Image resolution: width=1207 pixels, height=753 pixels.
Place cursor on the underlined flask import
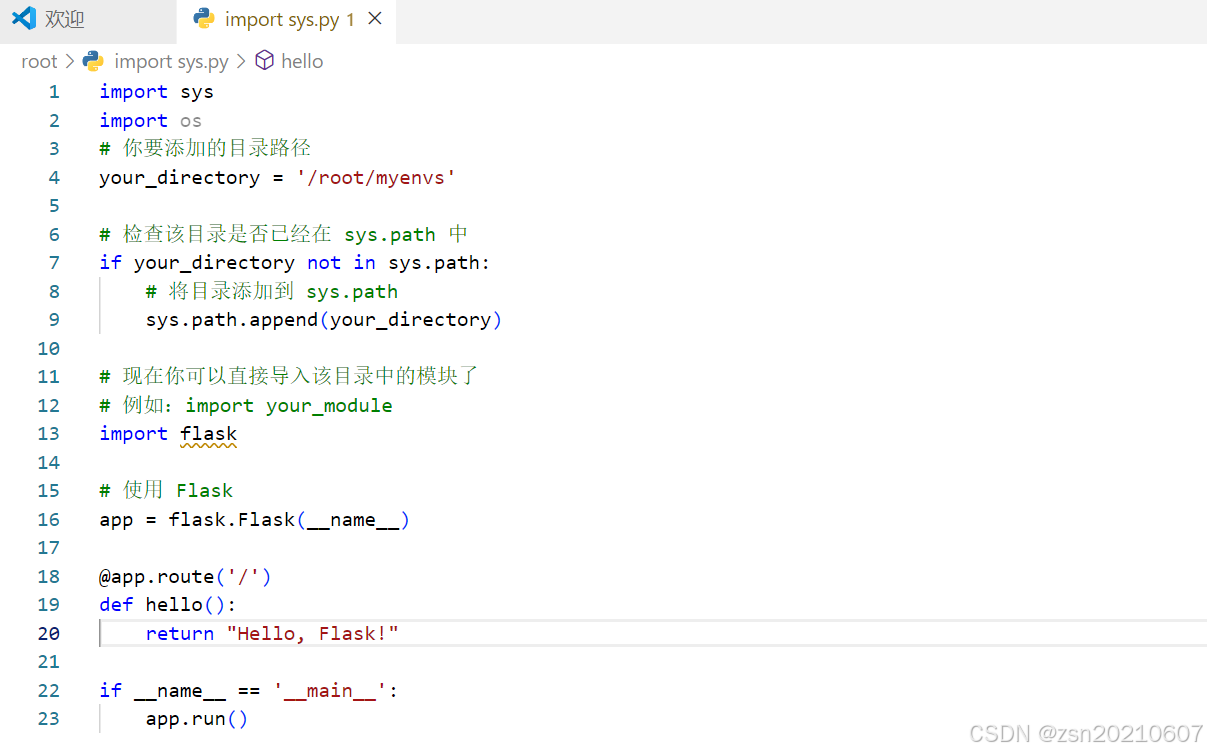208,434
